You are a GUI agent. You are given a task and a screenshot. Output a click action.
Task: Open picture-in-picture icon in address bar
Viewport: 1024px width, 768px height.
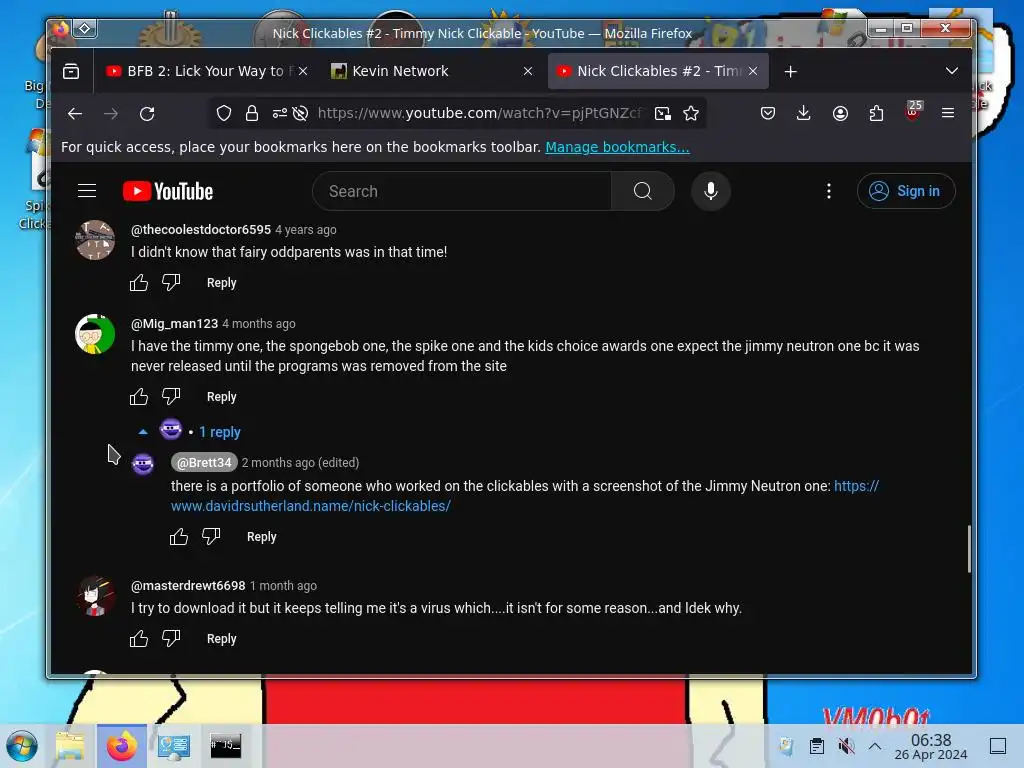point(663,114)
